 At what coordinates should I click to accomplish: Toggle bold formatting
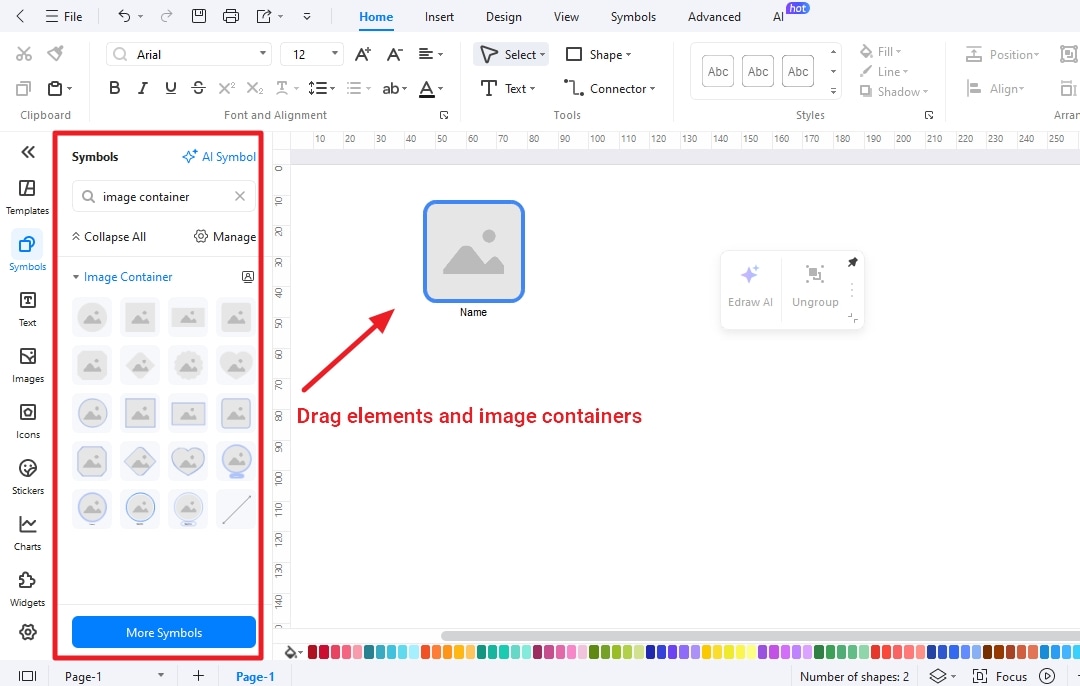click(114, 88)
